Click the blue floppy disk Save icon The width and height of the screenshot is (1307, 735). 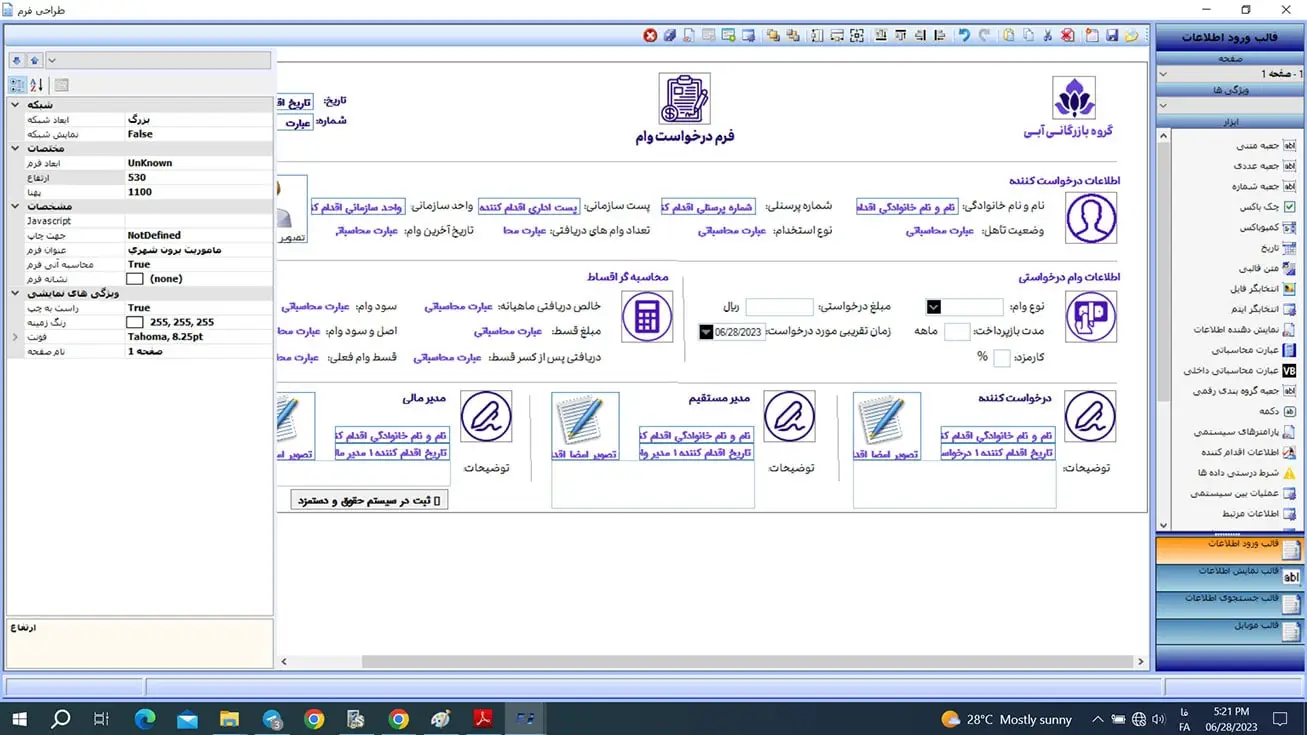[1112, 35]
